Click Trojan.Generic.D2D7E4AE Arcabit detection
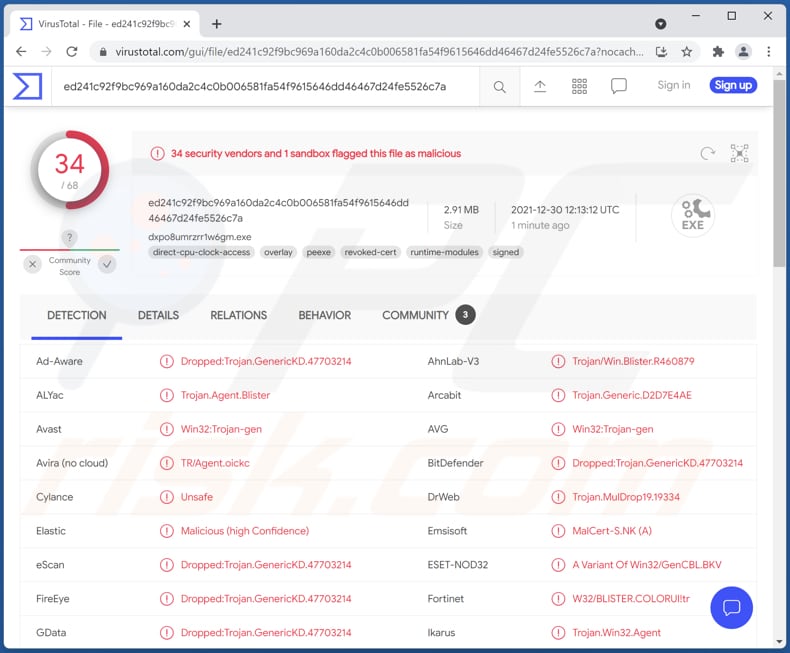The image size is (790, 653). tap(632, 396)
